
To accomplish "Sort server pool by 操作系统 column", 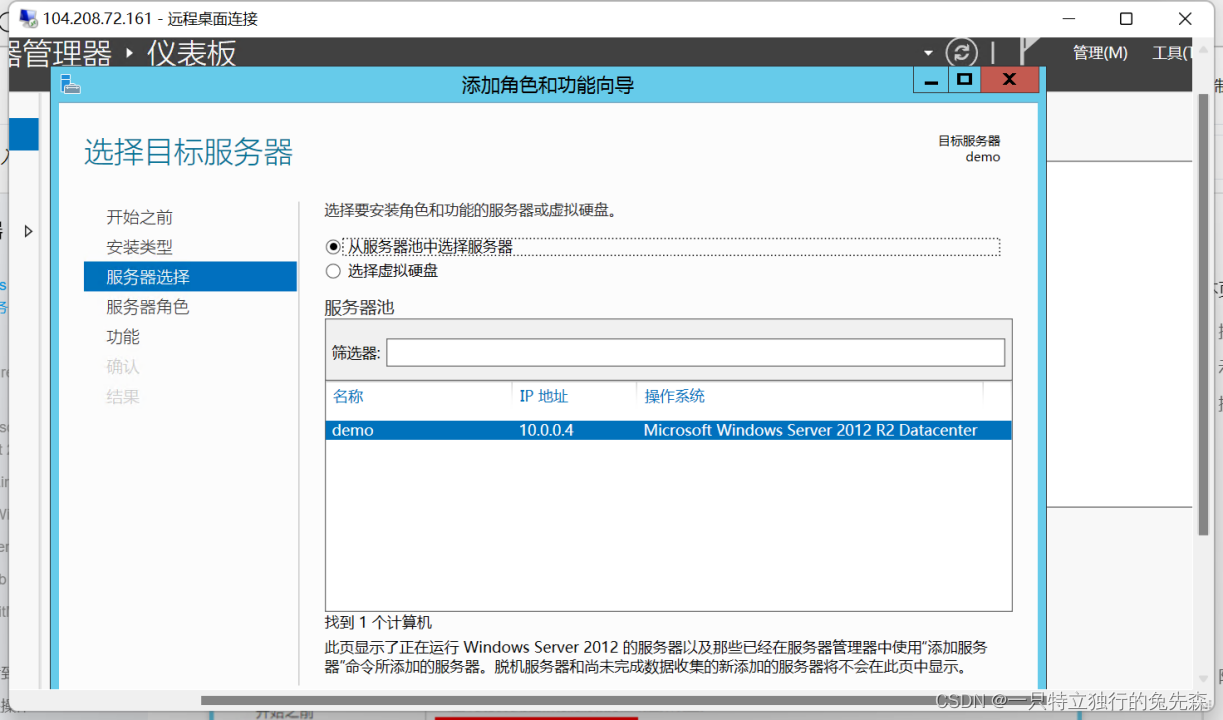I will pyautogui.click(x=674, y=396).
